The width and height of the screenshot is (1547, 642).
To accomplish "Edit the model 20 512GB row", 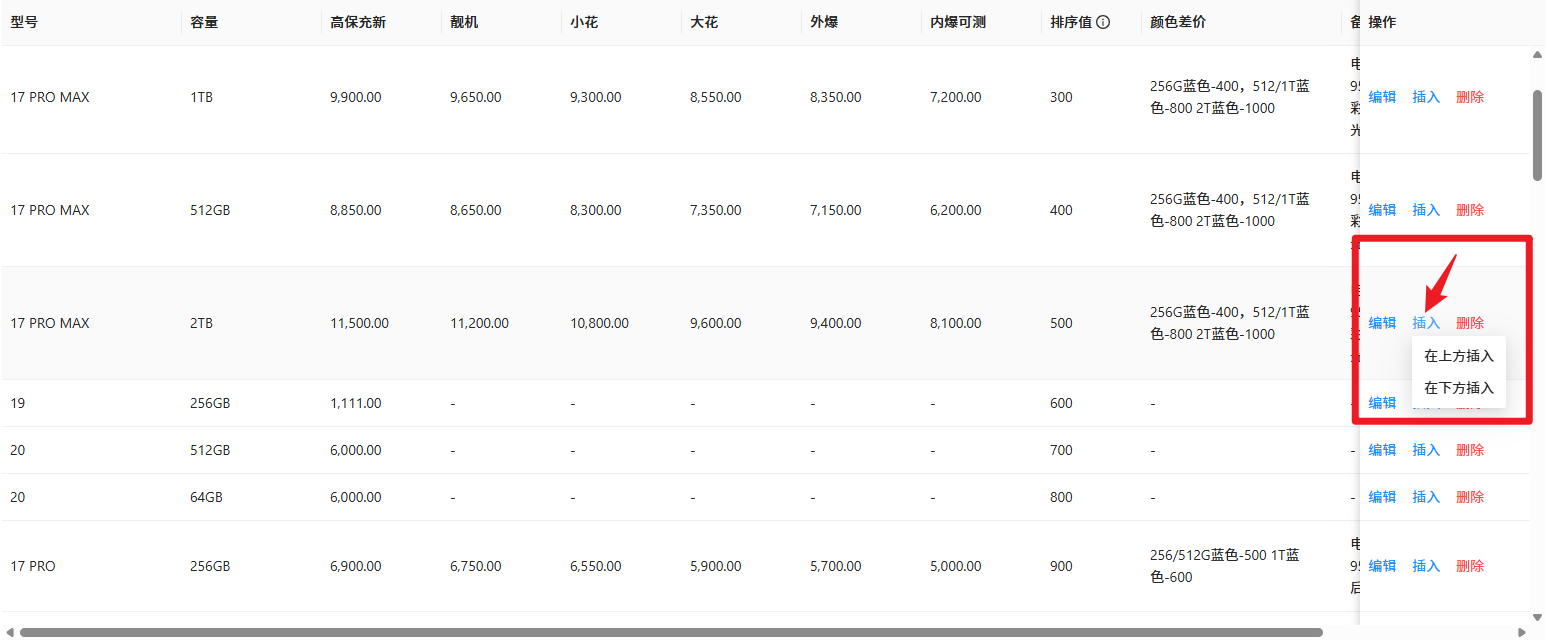I will point(1382,450).
